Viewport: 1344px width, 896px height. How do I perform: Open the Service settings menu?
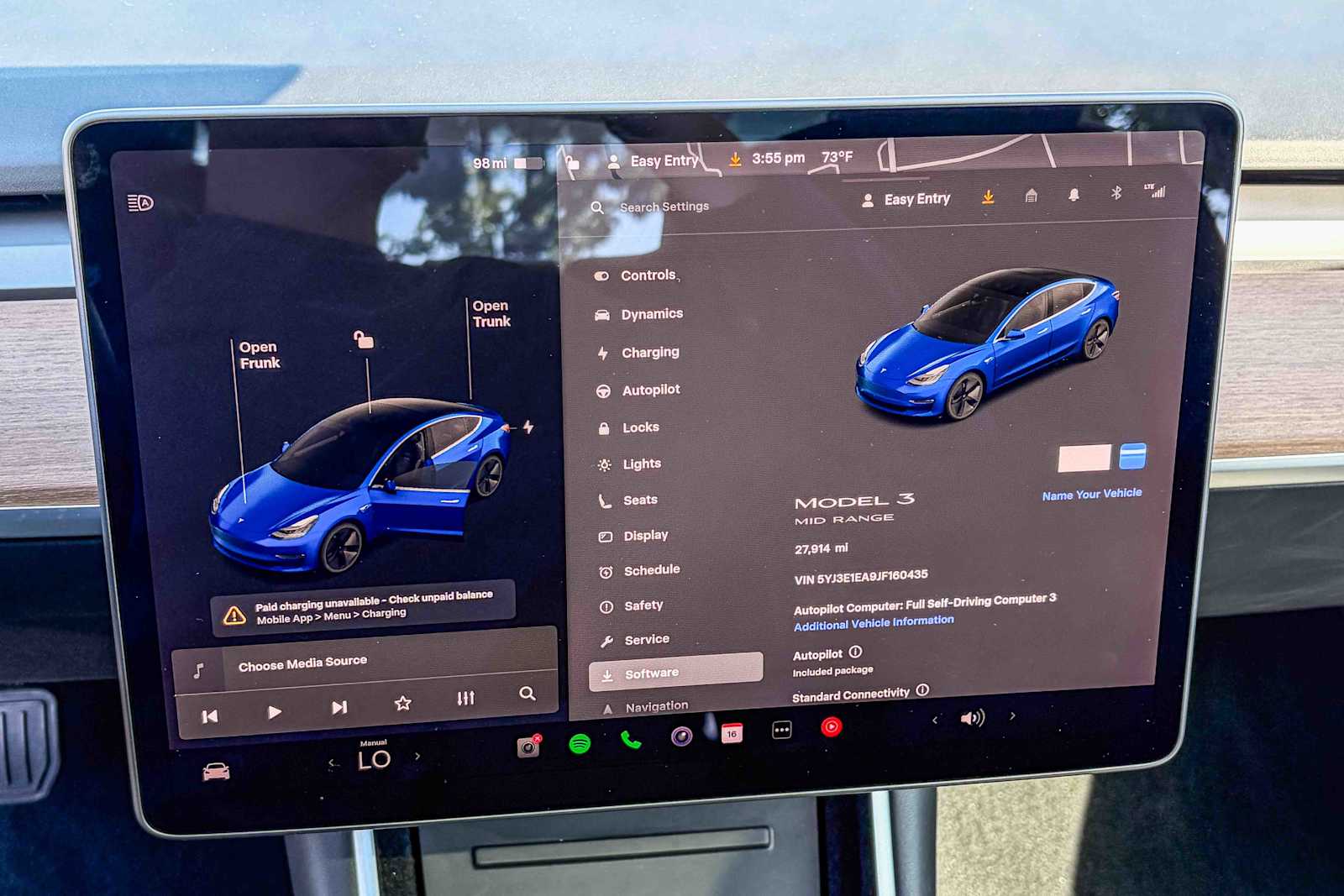tap(647, 638)
